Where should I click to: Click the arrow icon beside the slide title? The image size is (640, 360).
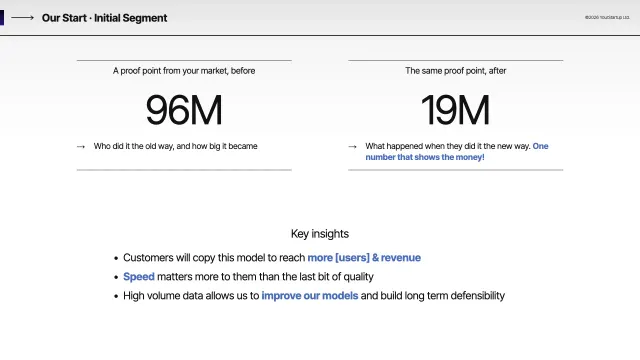click(22, 18)
